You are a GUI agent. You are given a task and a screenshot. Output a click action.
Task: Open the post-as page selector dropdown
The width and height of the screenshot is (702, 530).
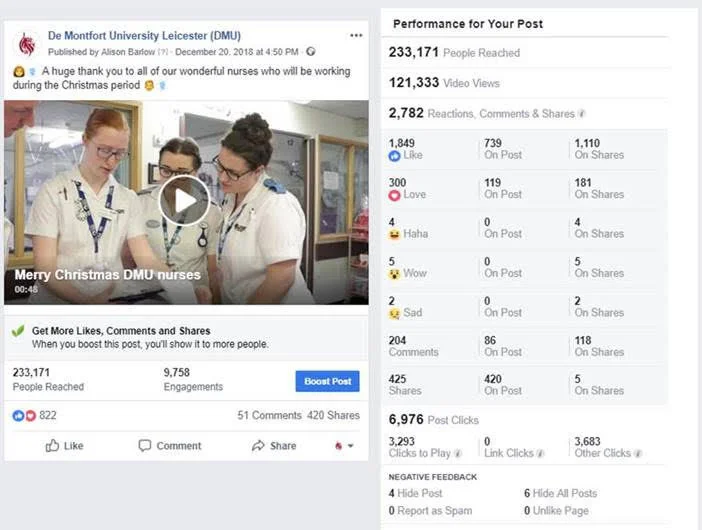pos(344,445)
